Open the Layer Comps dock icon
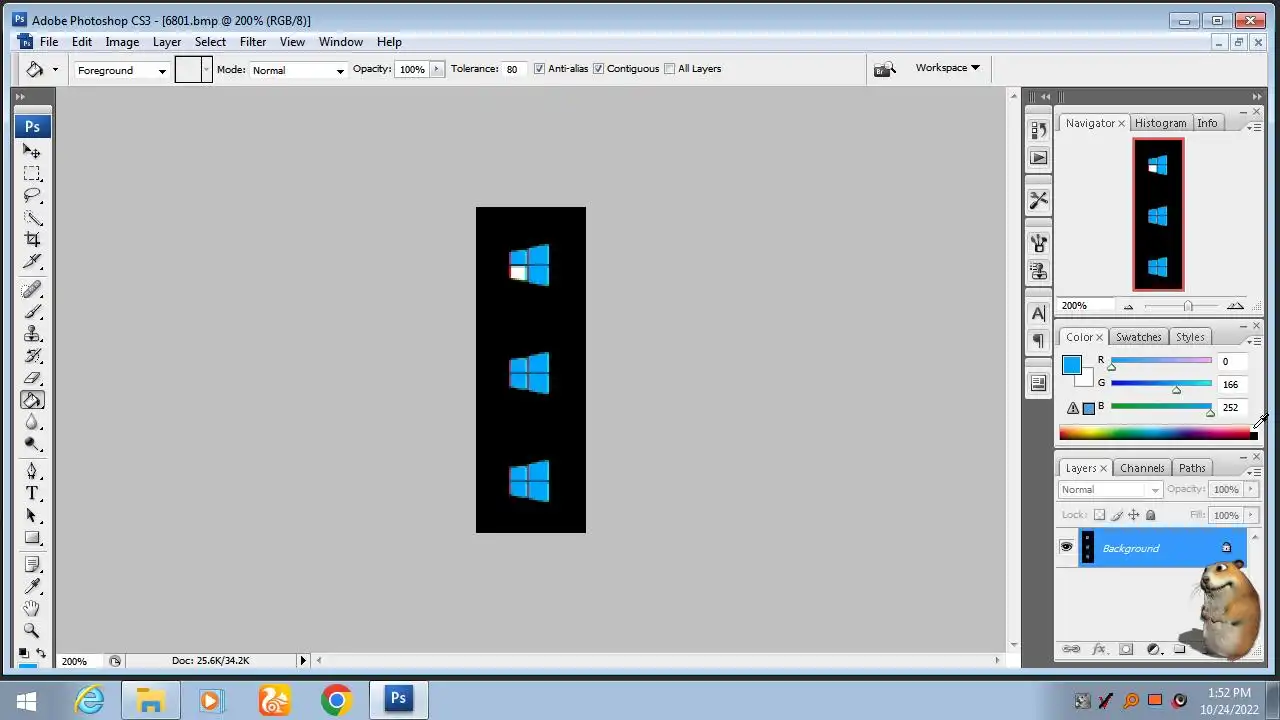This screenshot has width=1280, height=720. [1038, 383]
